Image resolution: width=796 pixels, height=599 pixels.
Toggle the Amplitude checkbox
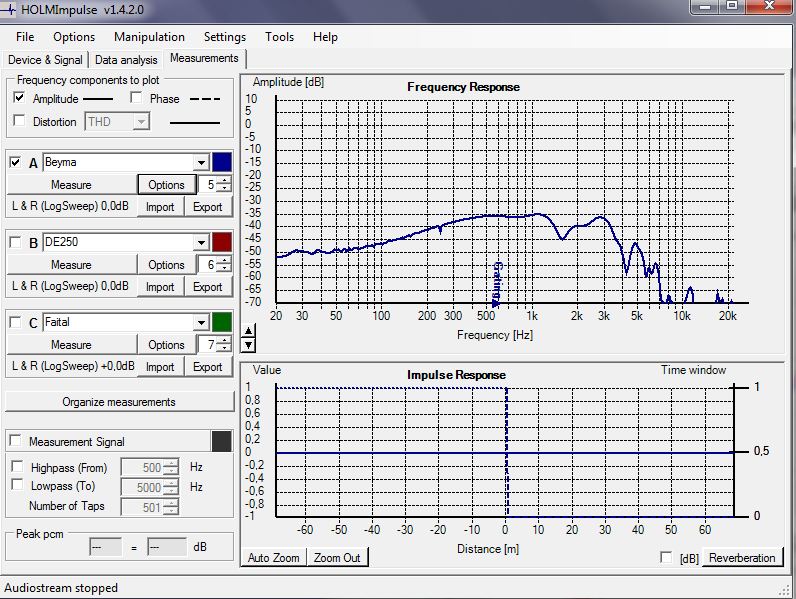click(x=19, y=97)
